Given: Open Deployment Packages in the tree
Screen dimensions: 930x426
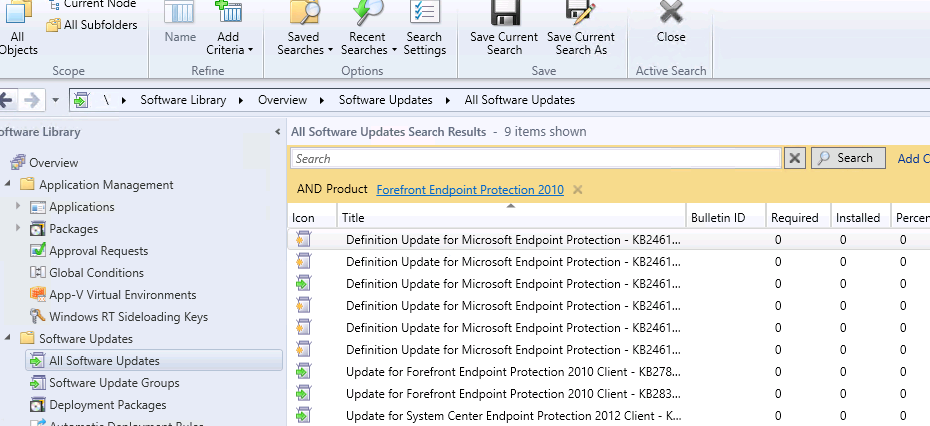Looking at the screenshot, I should click(108, 405).
